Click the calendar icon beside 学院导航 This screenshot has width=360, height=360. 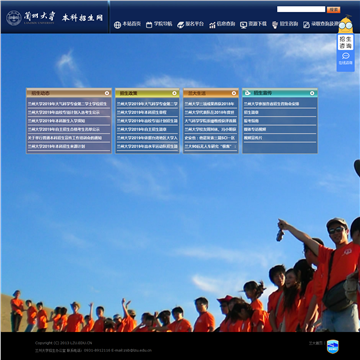(x=149, y=25)
